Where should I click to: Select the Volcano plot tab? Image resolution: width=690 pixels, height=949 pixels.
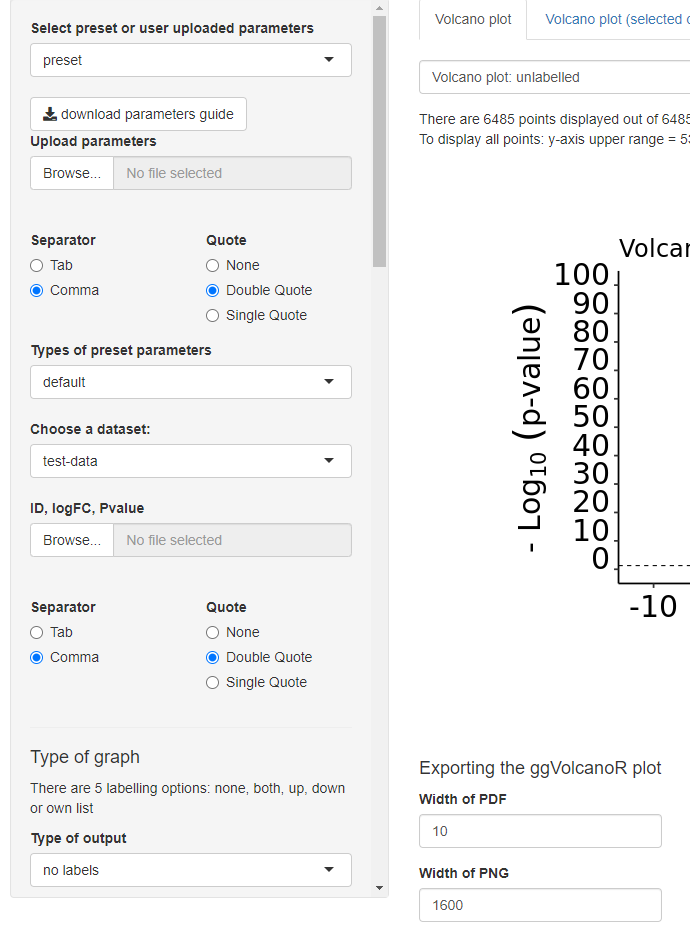[473, 19]
